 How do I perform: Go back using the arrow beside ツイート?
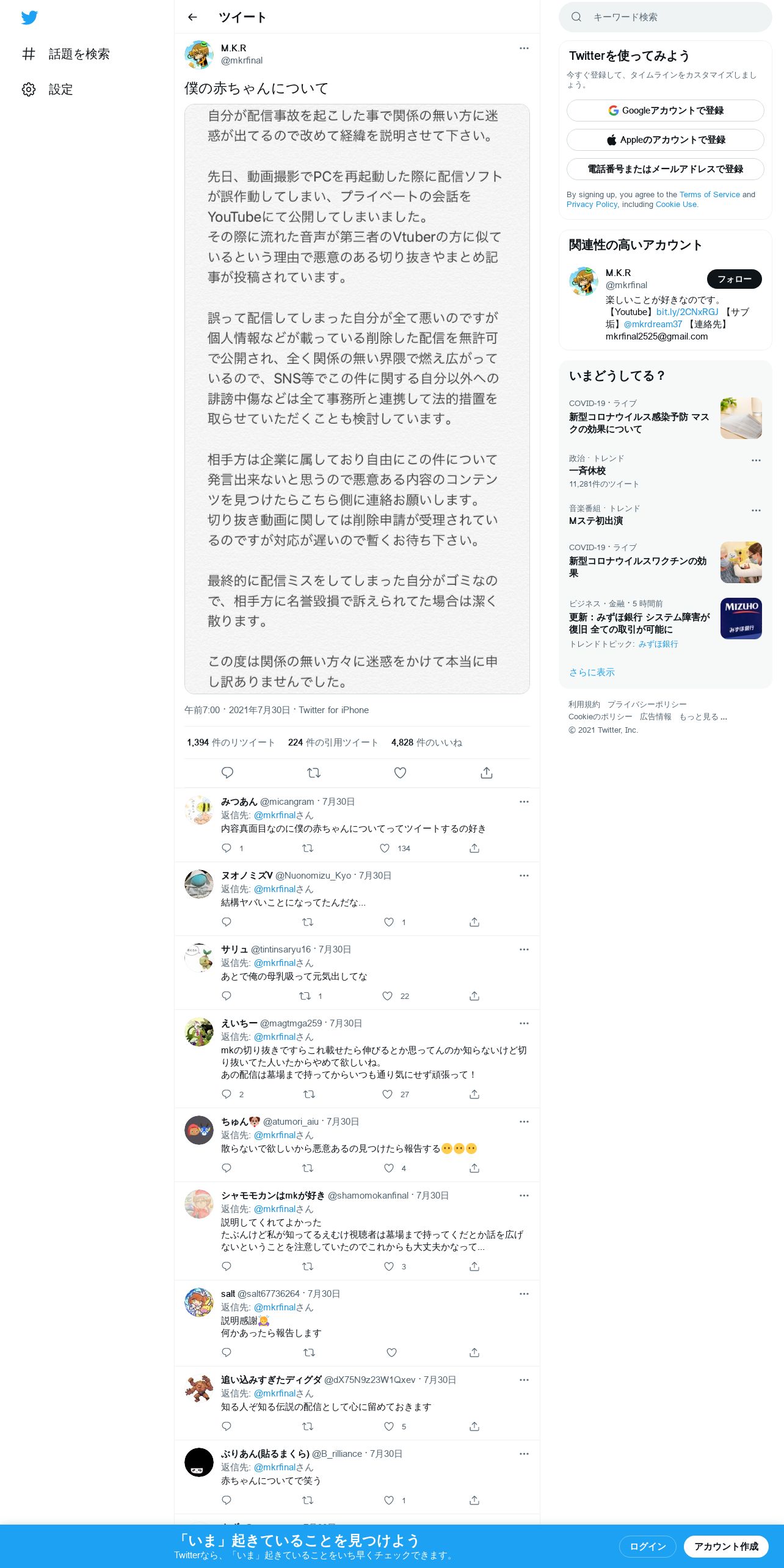coord(192,17)
